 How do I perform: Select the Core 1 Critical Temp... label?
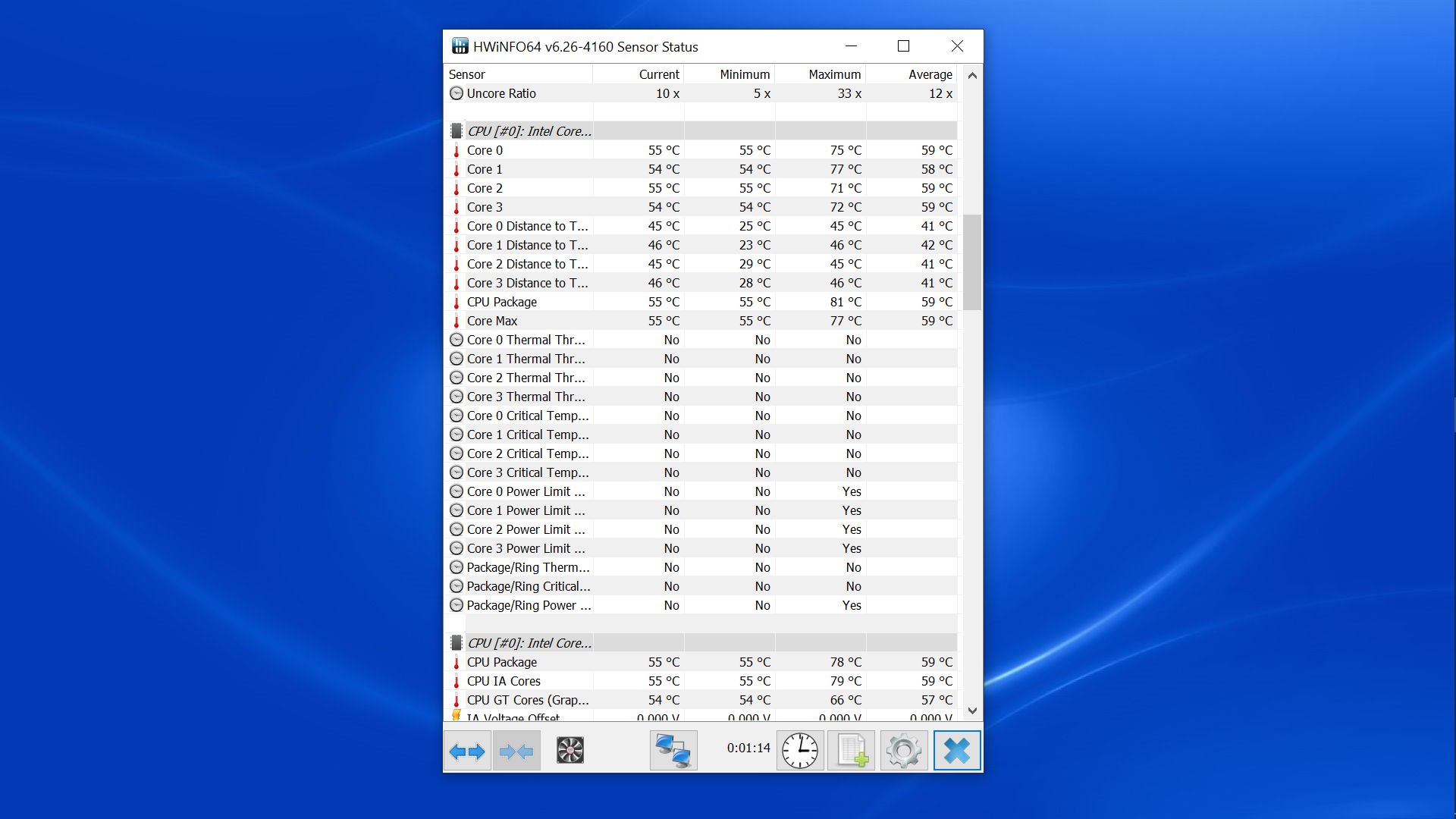click(528, 435)
